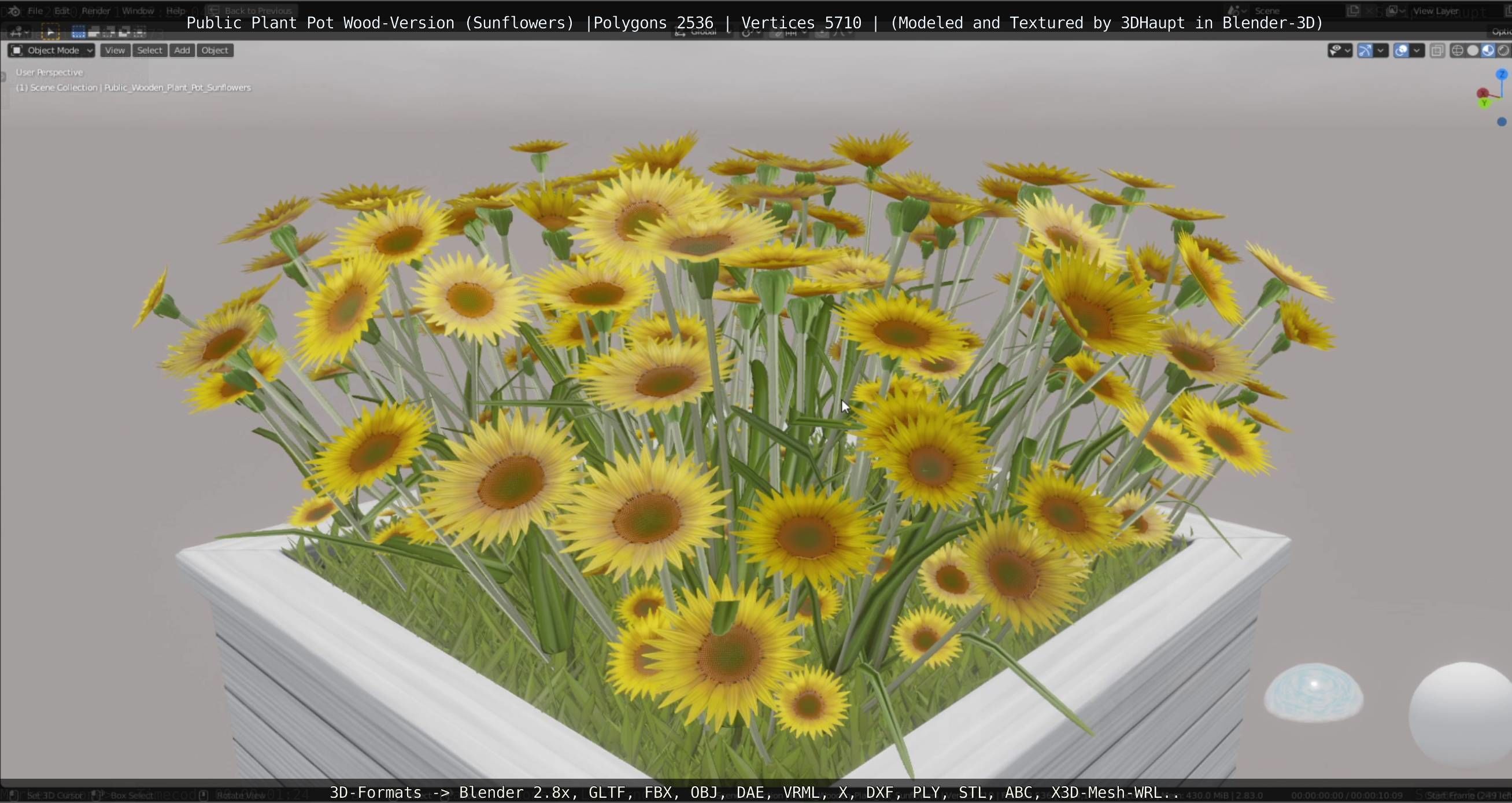Open the Render menu
This screenshot has width=1512, height=803.
95,10
